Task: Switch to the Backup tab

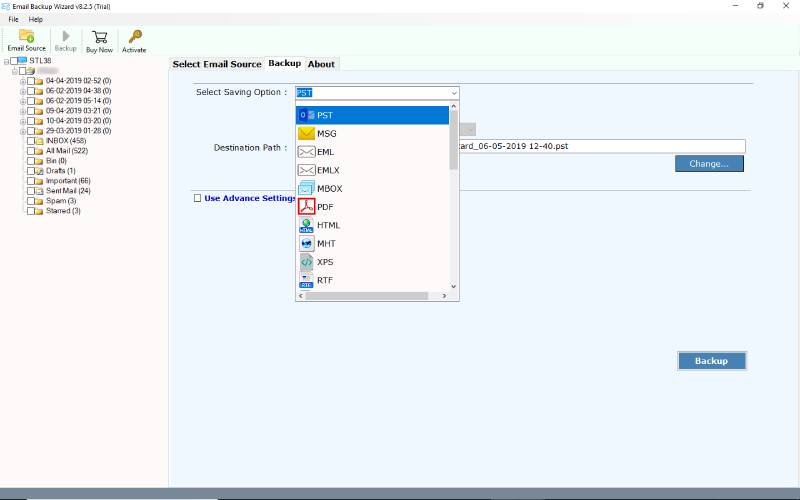Action: click(x=285, y=63)
